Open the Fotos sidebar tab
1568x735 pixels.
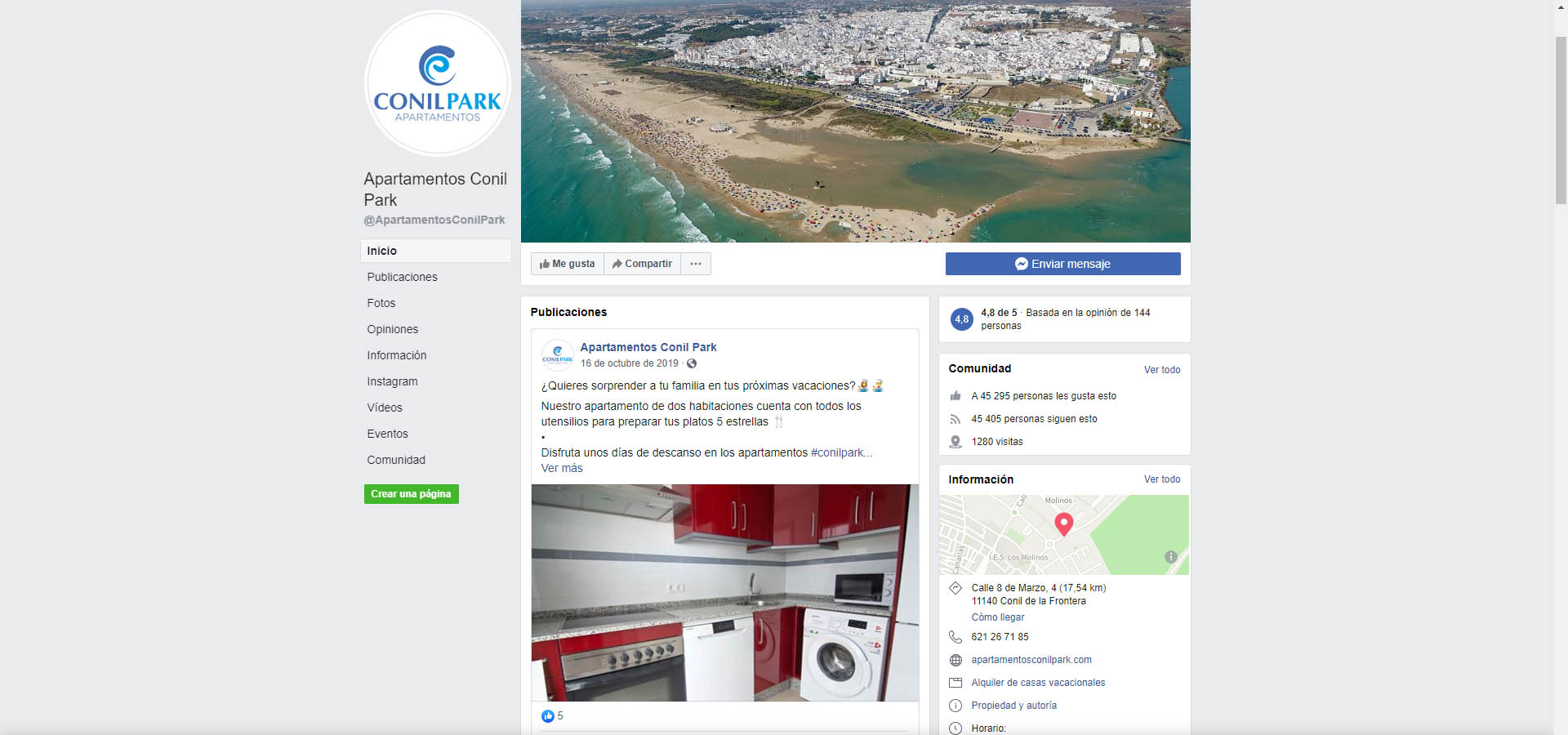coord(381,303)
